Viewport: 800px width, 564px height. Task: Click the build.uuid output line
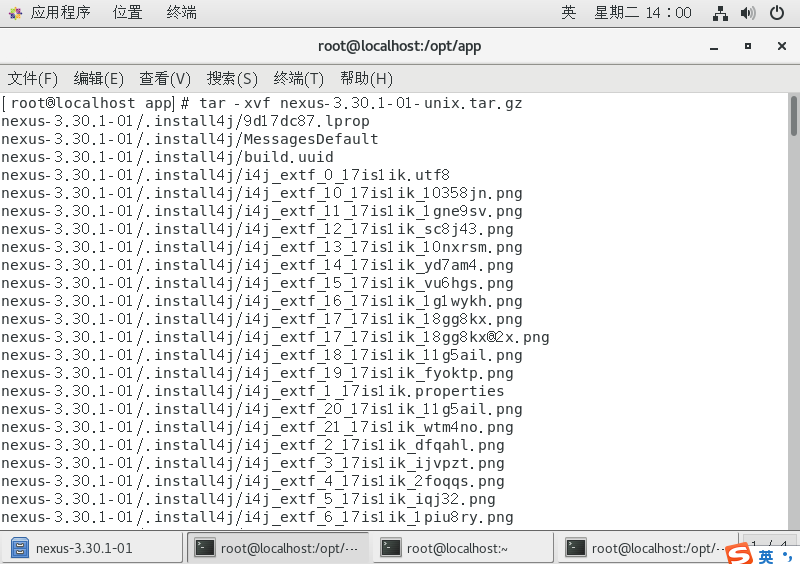167,157
